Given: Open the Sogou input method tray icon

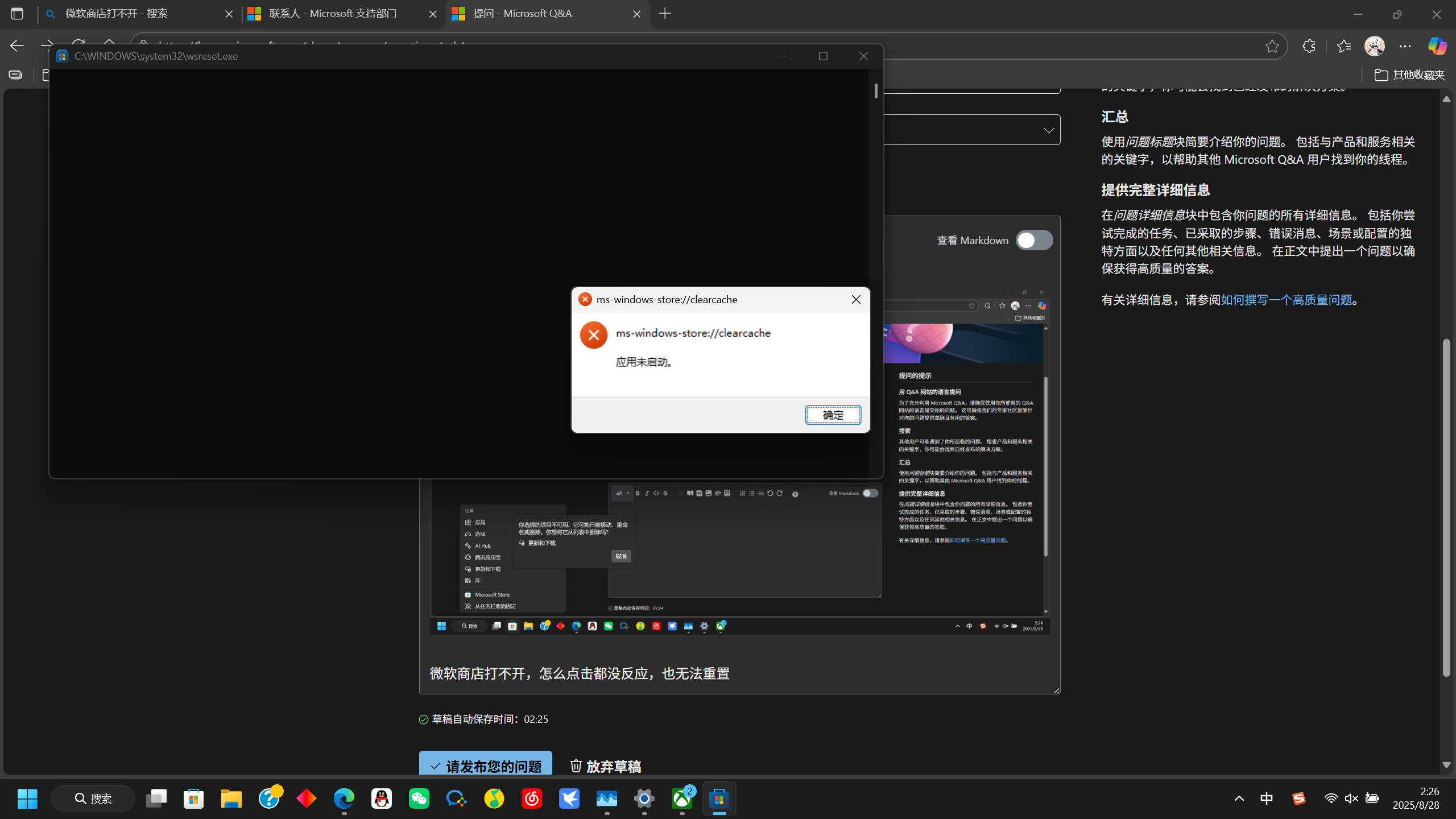Looking at the screenshot, I should point(1299,799).
